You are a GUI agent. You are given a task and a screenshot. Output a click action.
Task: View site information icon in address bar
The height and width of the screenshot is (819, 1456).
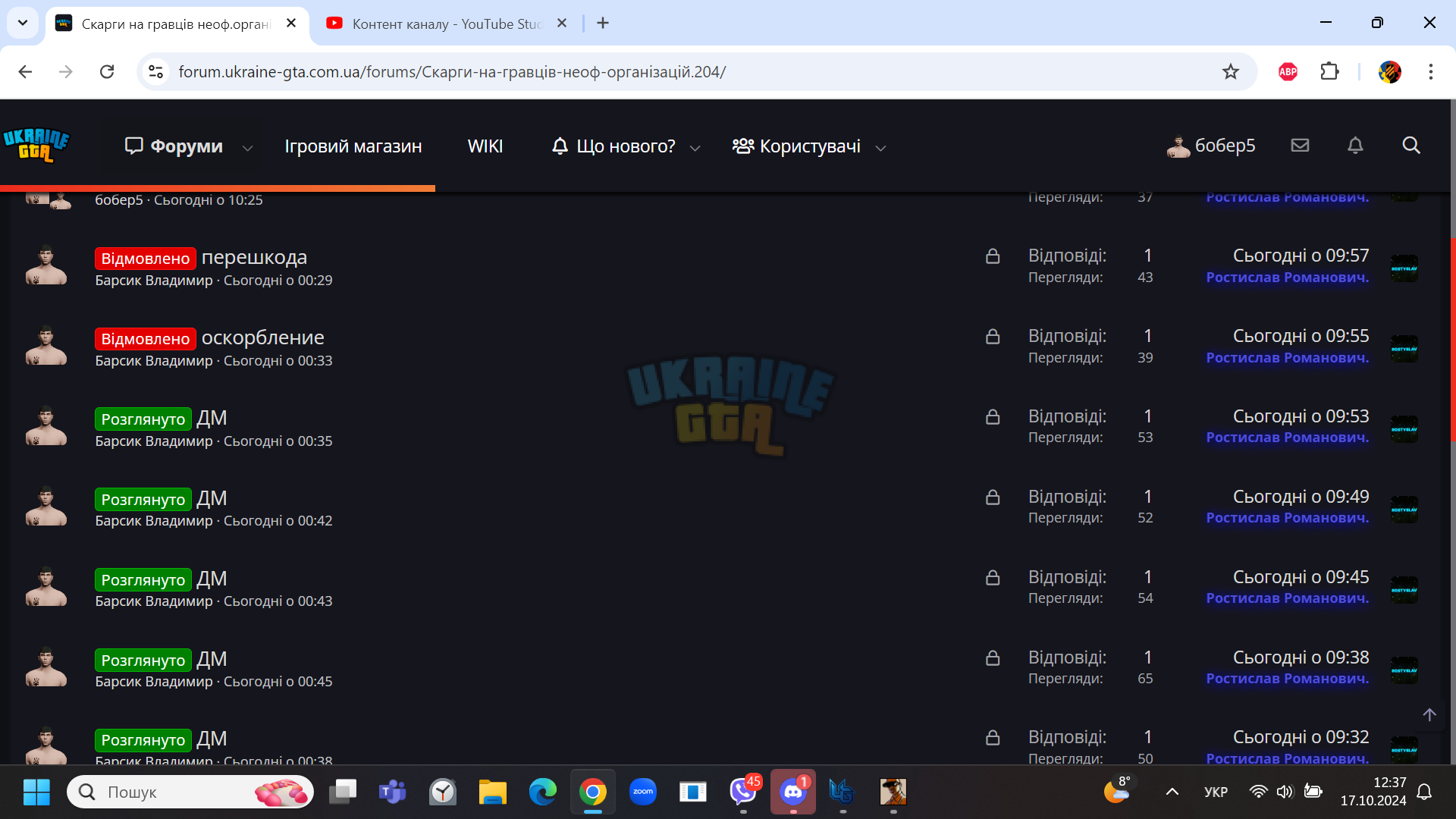(155, 71)
